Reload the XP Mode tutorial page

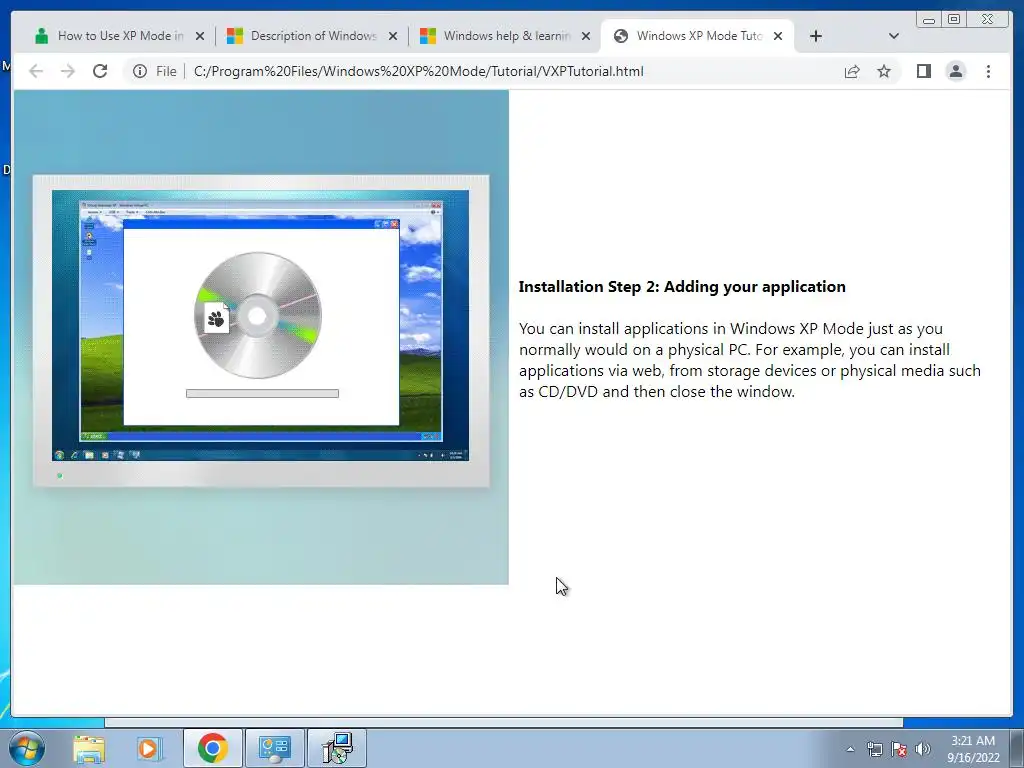pos(100,71)
